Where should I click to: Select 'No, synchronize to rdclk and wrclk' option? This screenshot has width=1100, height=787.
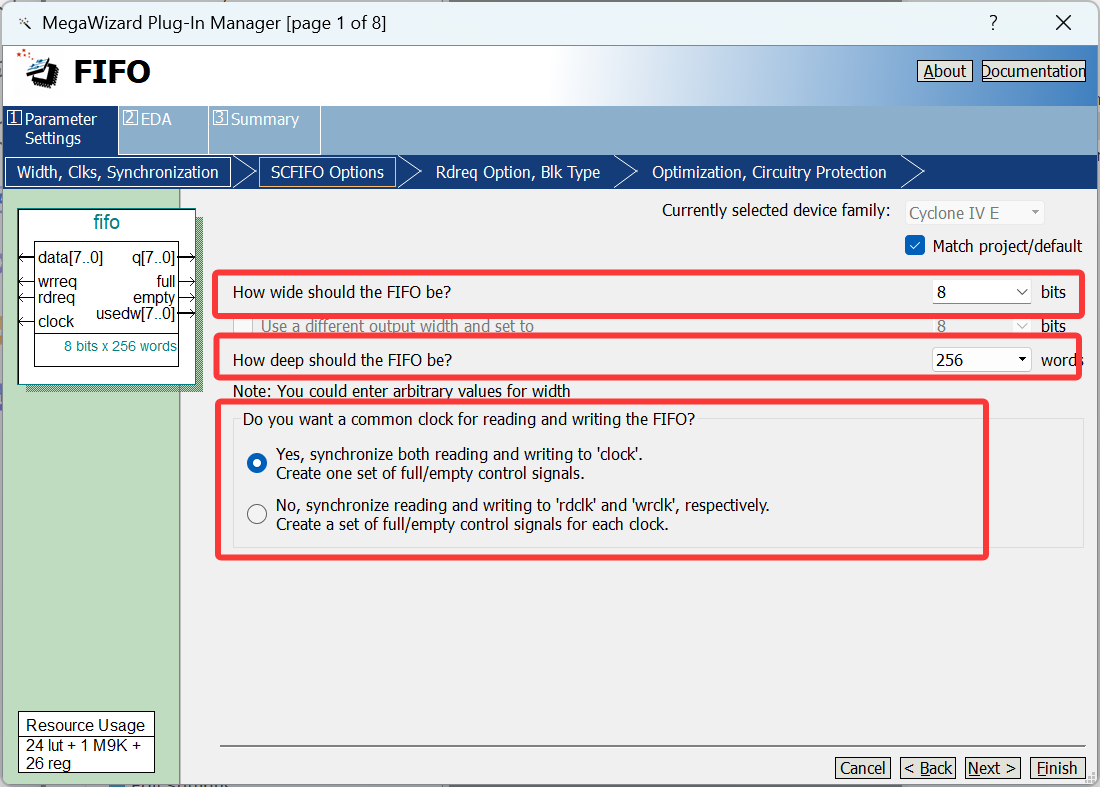[x=257, y=514]
